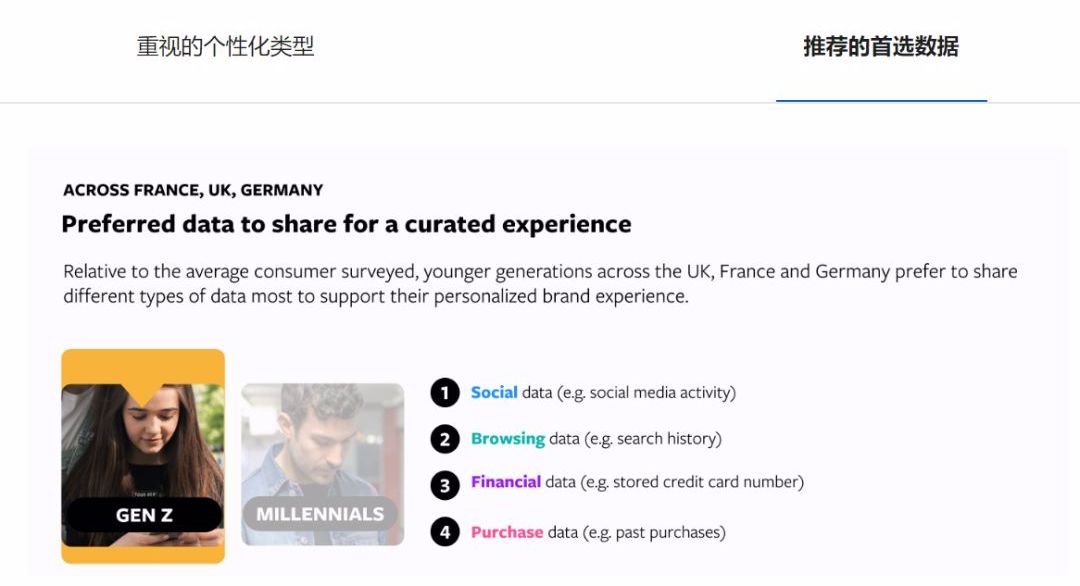
Task: Click the purple word Financial
Action: (506, 482)
